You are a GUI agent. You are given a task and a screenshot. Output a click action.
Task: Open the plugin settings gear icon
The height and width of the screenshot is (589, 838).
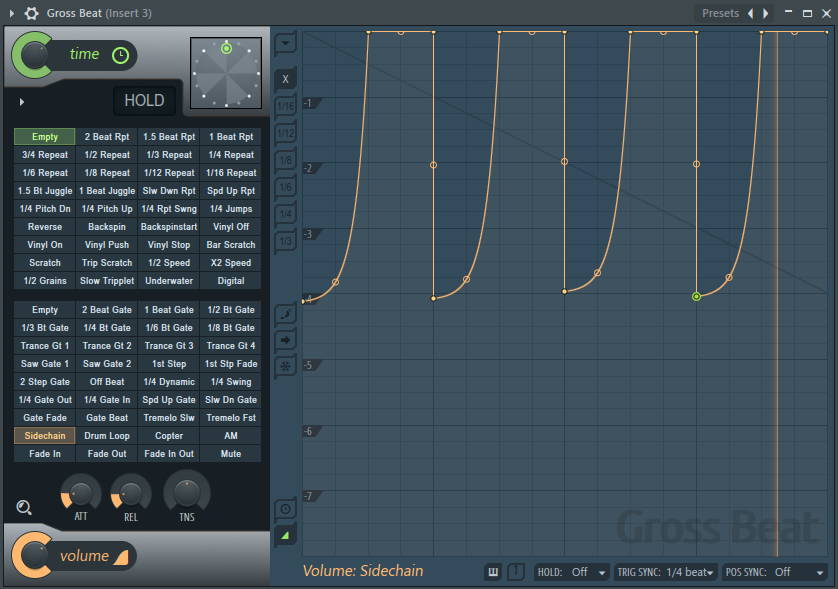click(x=32, y=13)
